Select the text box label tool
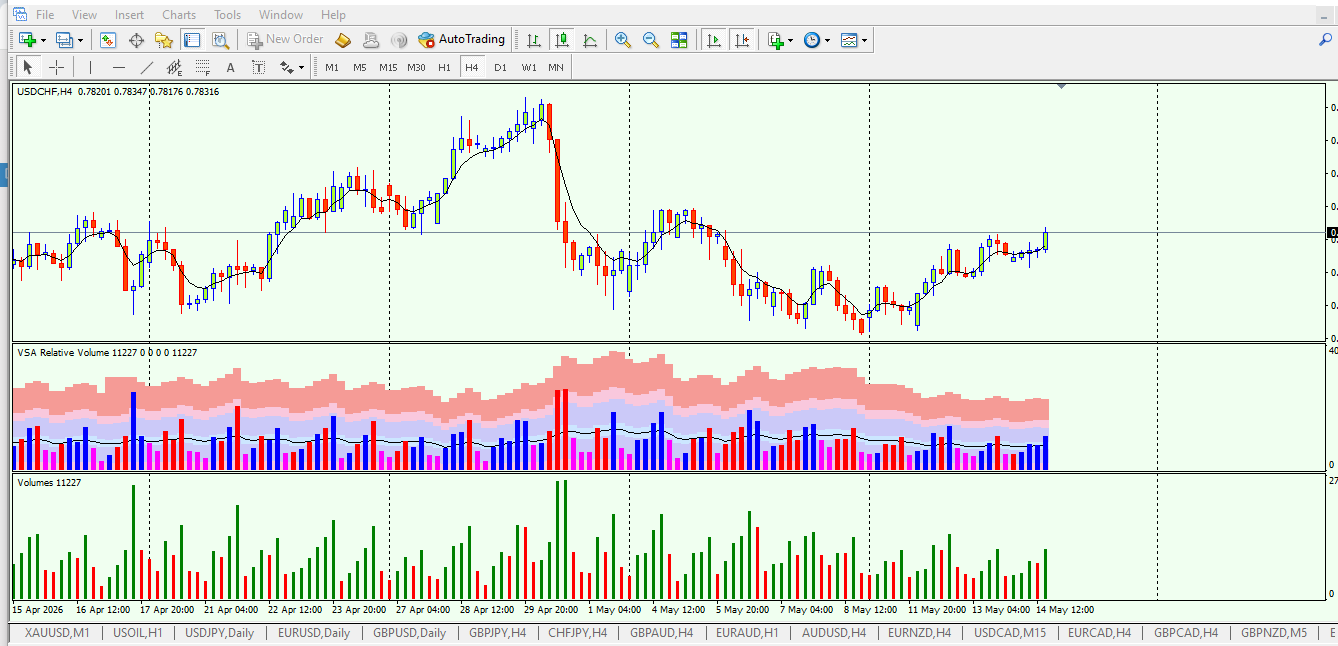This screenshot has height=646, width=1338. (258, 67)
